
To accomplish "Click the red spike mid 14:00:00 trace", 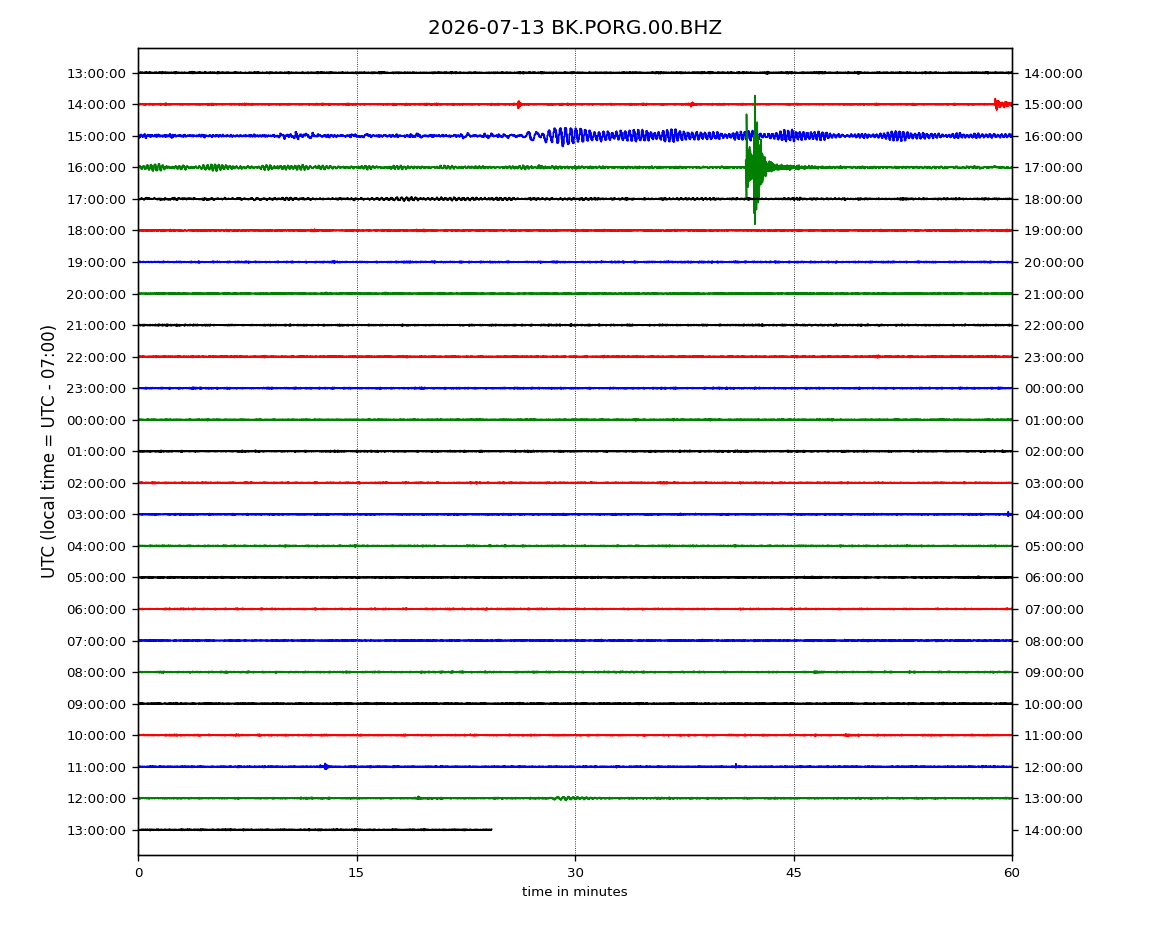I will pos(519,104).
